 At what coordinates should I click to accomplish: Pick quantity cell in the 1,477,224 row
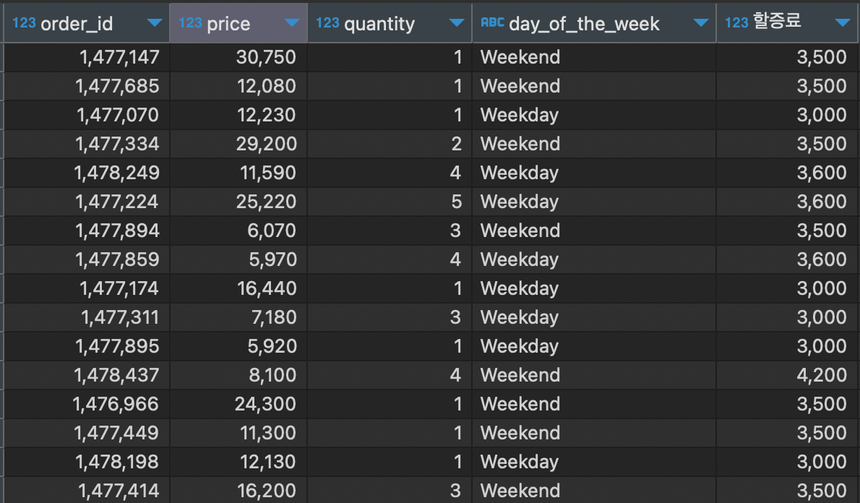(389, 202)
